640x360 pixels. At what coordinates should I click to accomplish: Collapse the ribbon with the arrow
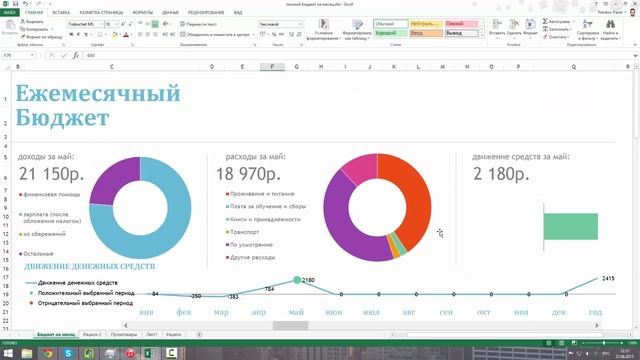635,44
